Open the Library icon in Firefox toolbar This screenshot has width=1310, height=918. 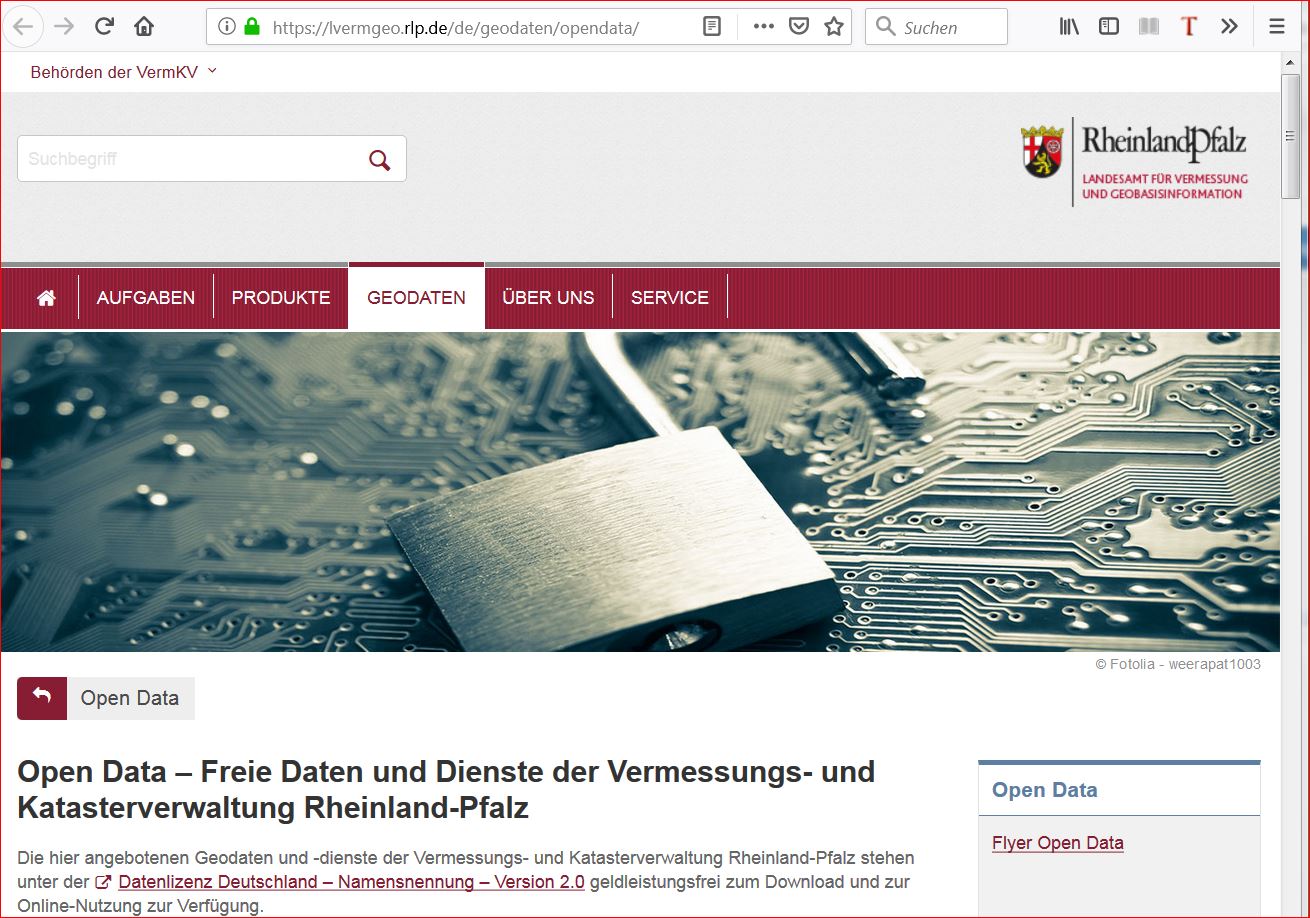click(x=1069, y=27)
